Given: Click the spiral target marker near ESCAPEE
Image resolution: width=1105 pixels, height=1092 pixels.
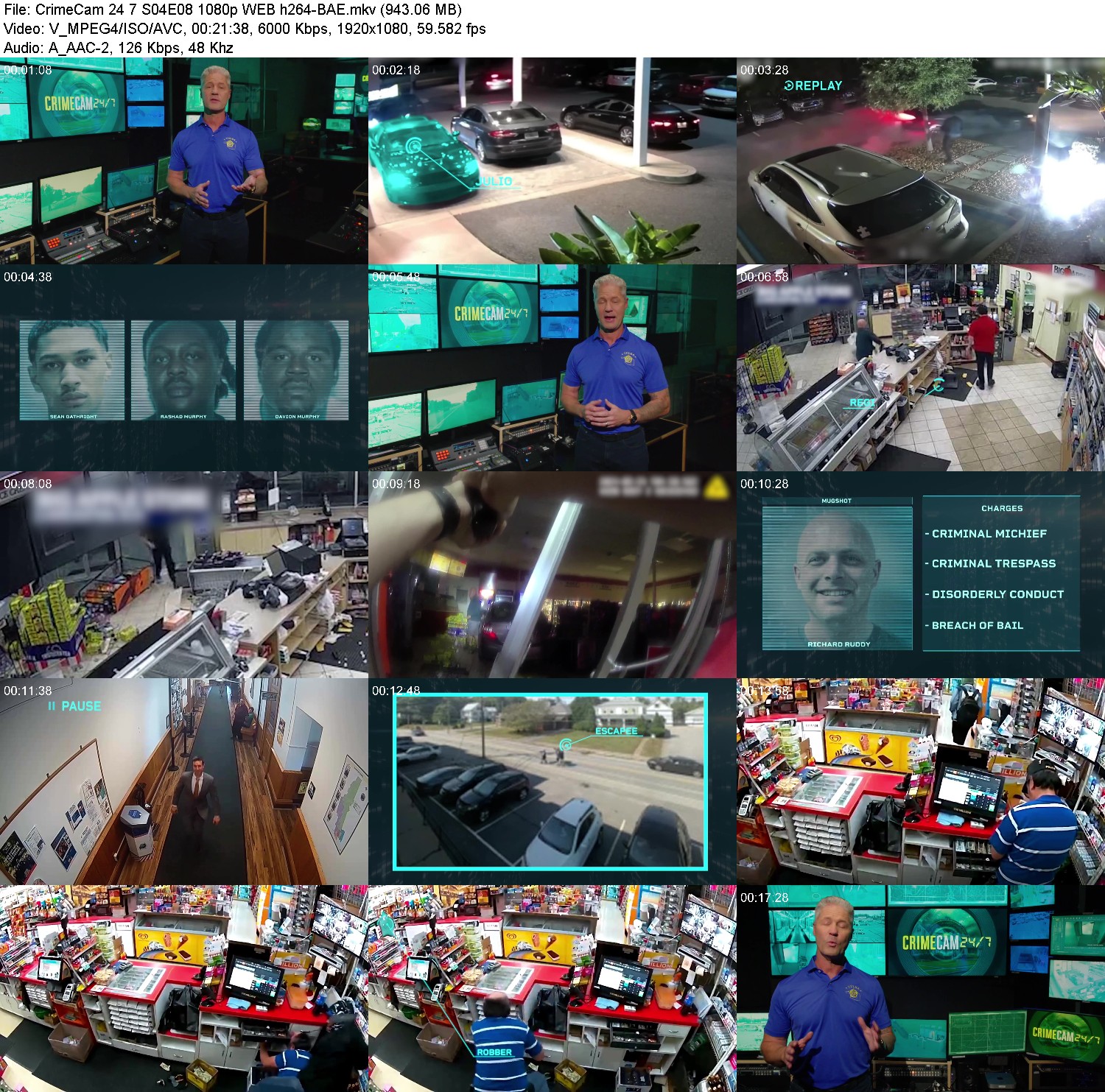Looking at the screenshot, I should (x=565, y=745).
